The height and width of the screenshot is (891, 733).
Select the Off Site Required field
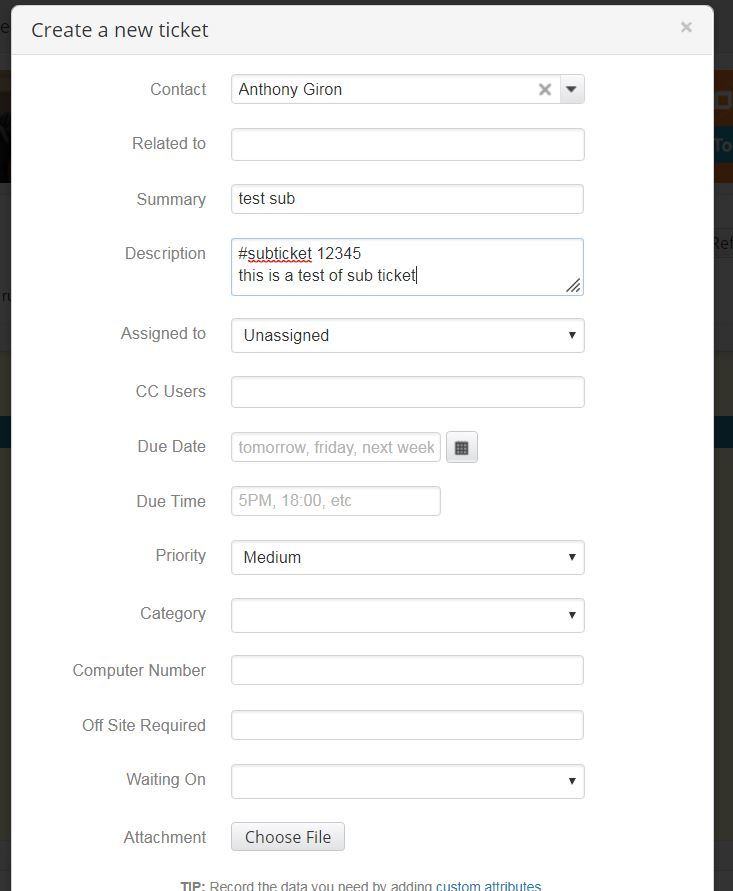[406, 725]
